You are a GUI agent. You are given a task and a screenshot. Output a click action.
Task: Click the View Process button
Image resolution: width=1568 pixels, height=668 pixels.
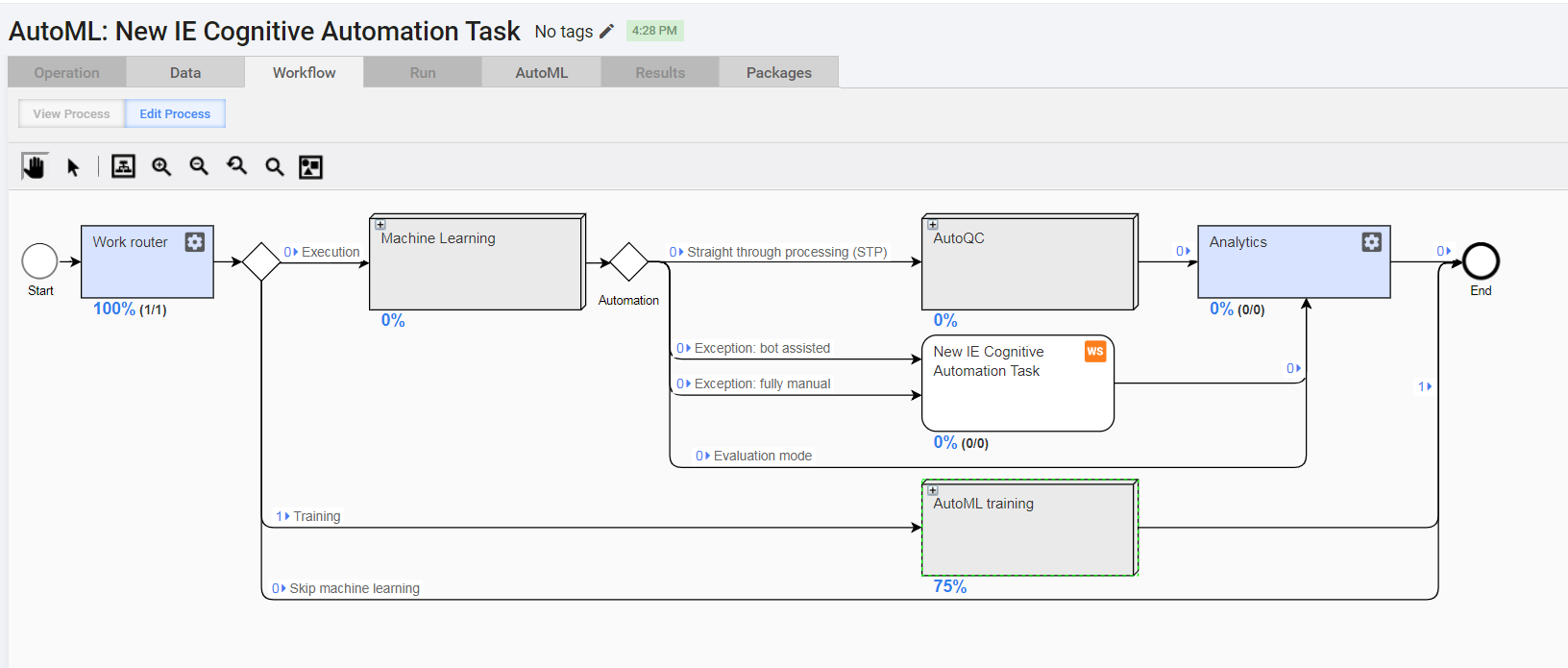point(72,113)
